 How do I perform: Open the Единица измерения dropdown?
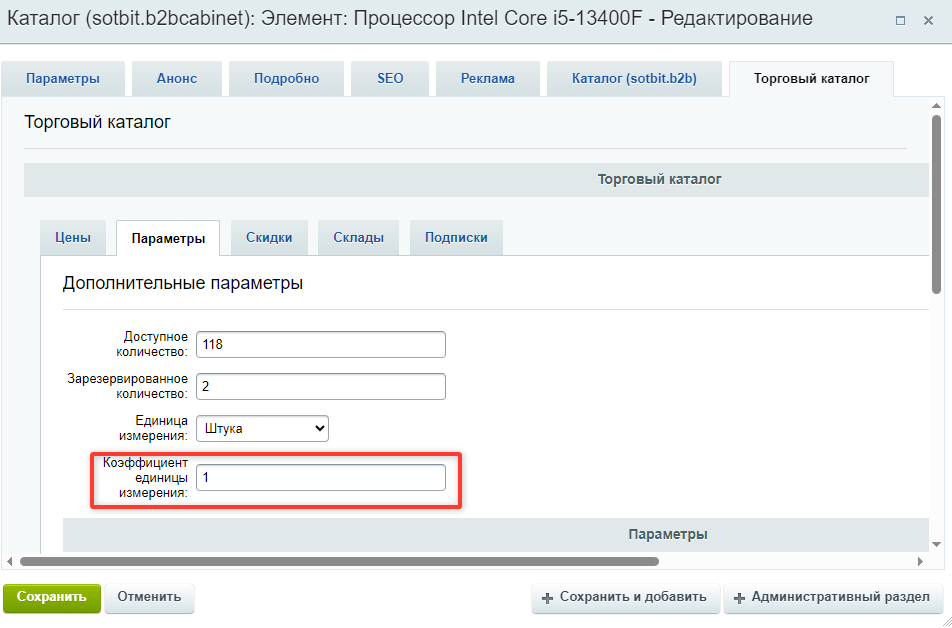click(x=262, y=428)
